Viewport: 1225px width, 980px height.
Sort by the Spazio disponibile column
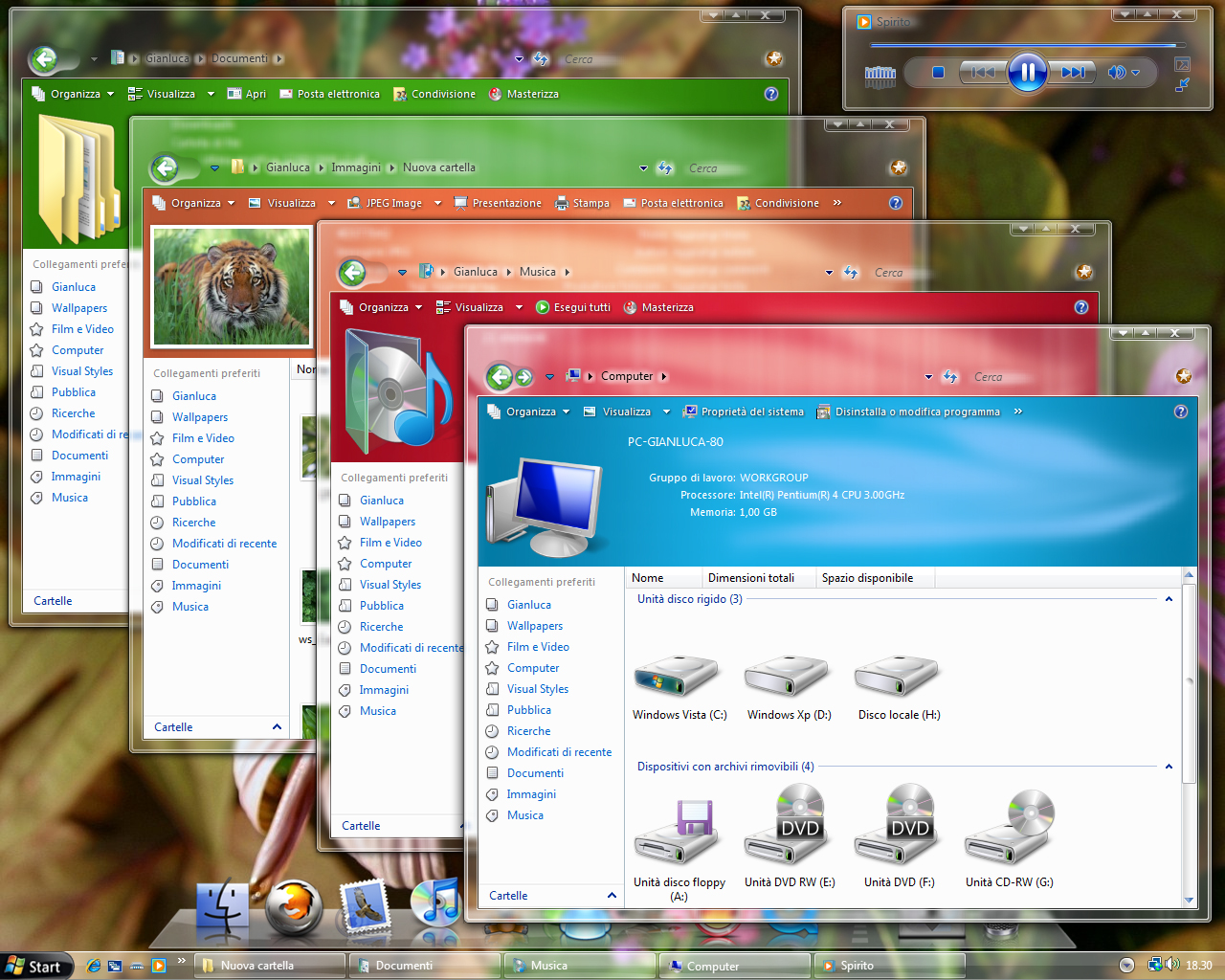click(x=875, y=578)
